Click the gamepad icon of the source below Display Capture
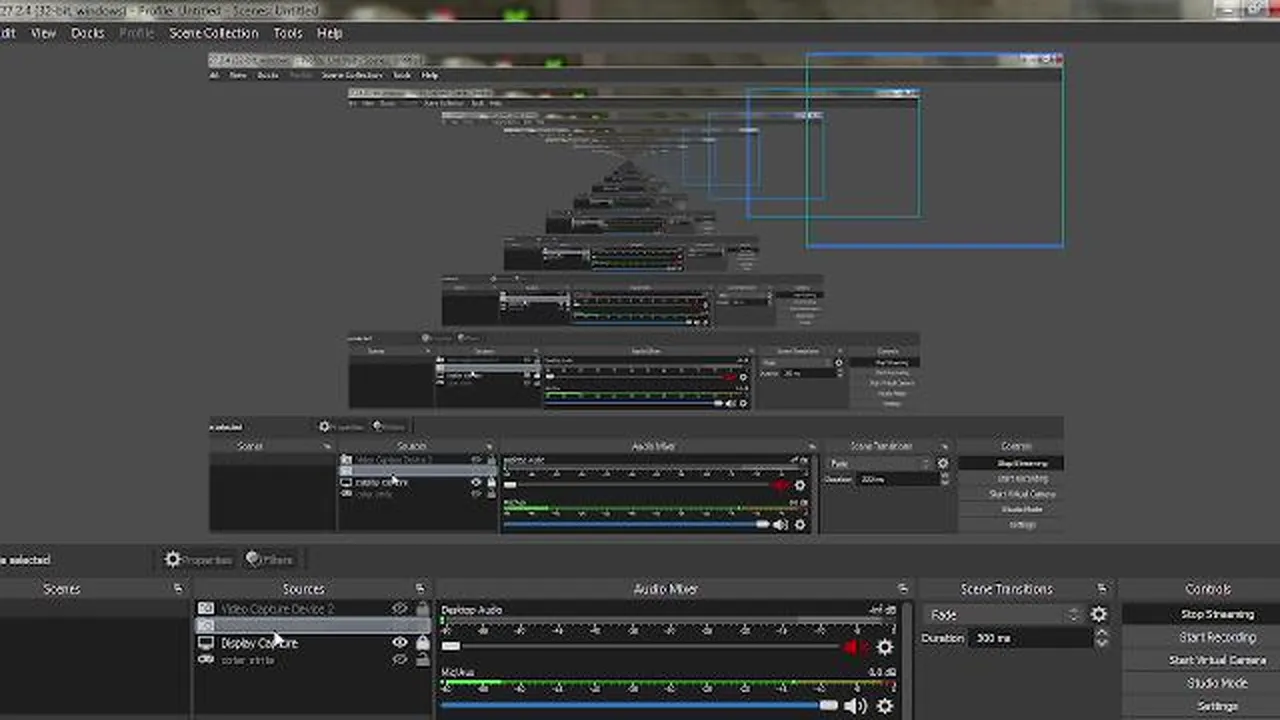Viewport: 1280px width, 720px height. tap(205, 660)
